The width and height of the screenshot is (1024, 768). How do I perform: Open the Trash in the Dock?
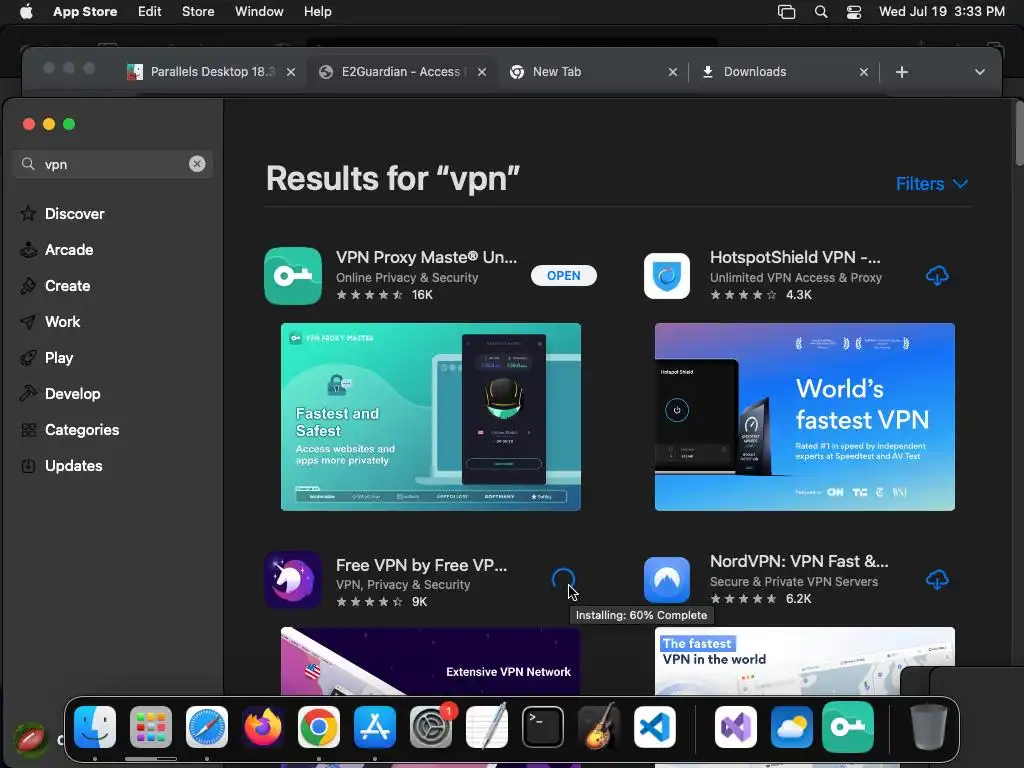click(929, 727)
